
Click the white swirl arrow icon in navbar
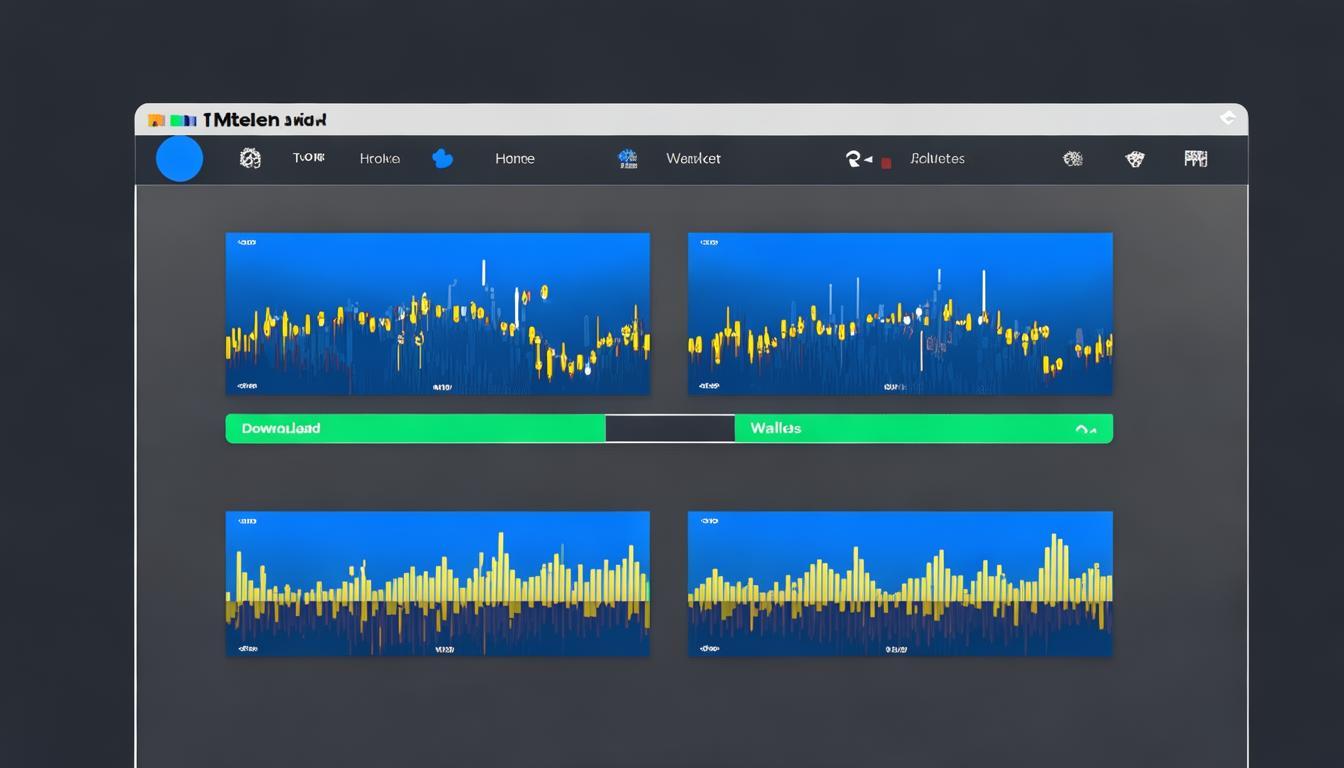pyautogui.click(x=856, y=158)
